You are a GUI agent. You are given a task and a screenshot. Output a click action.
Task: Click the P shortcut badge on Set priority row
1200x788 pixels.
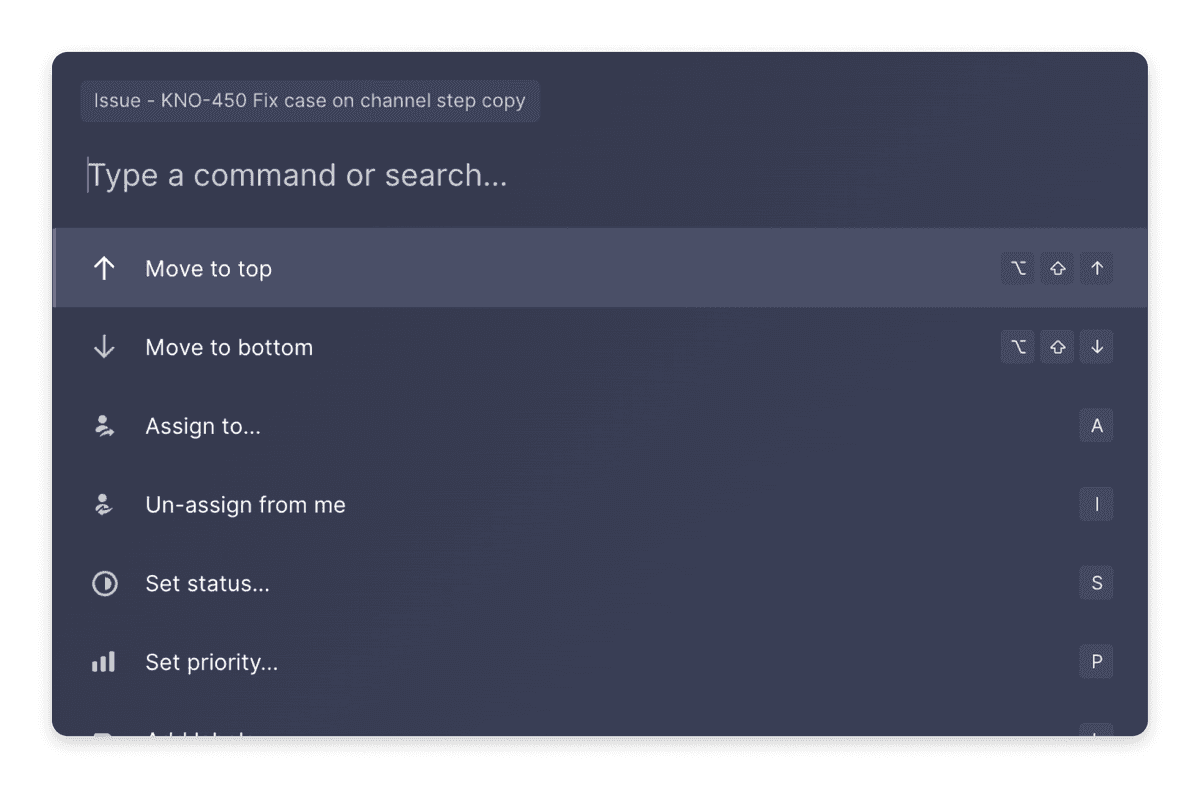coord(1096,662)
